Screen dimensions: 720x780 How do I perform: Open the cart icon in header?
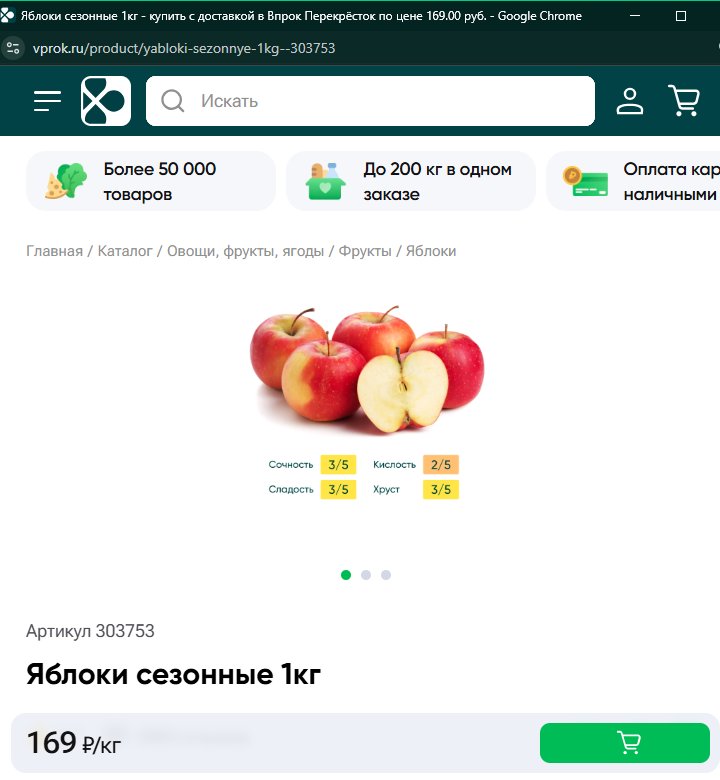point(684,101)
